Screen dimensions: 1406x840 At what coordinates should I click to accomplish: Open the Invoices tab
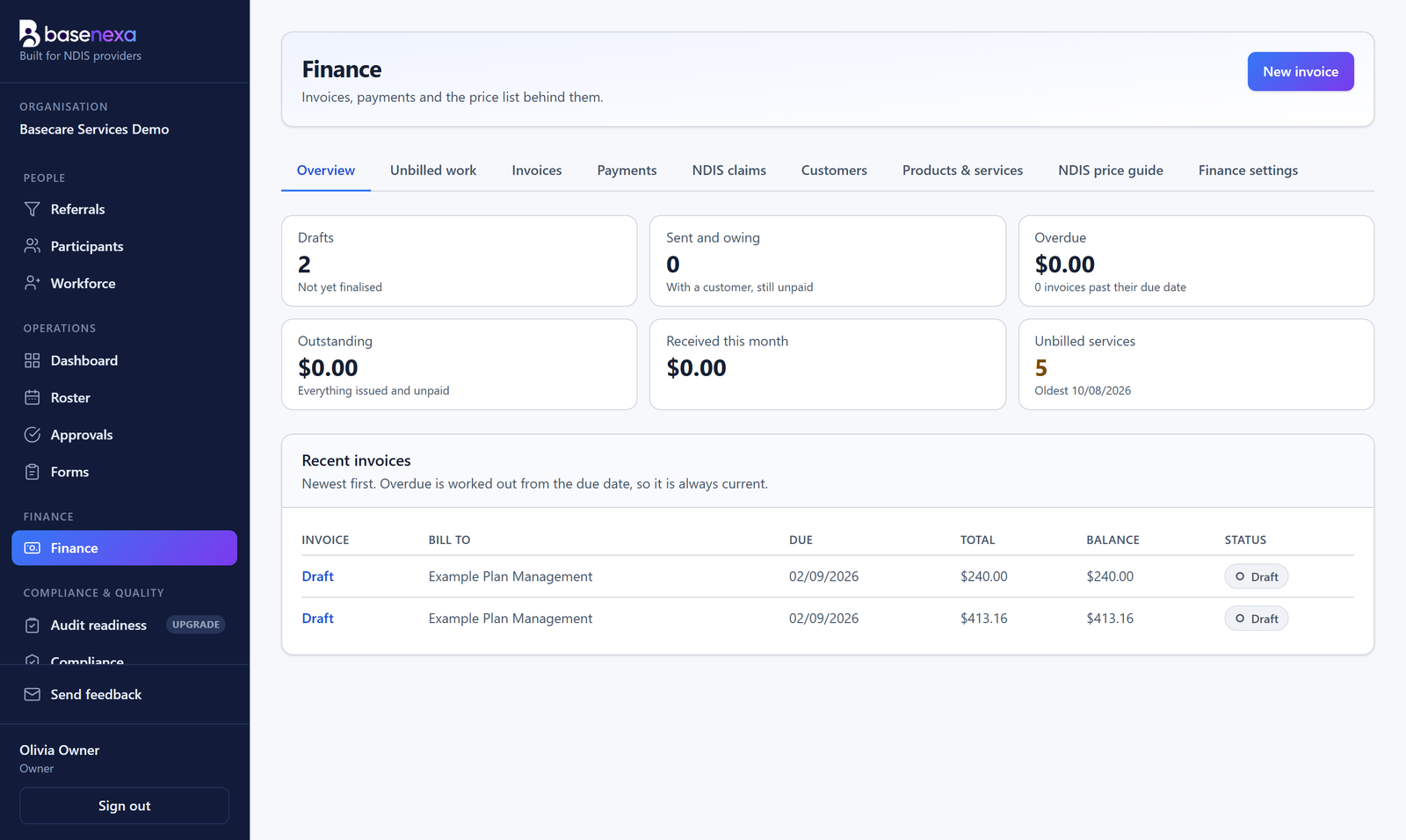tap(537, 170)
